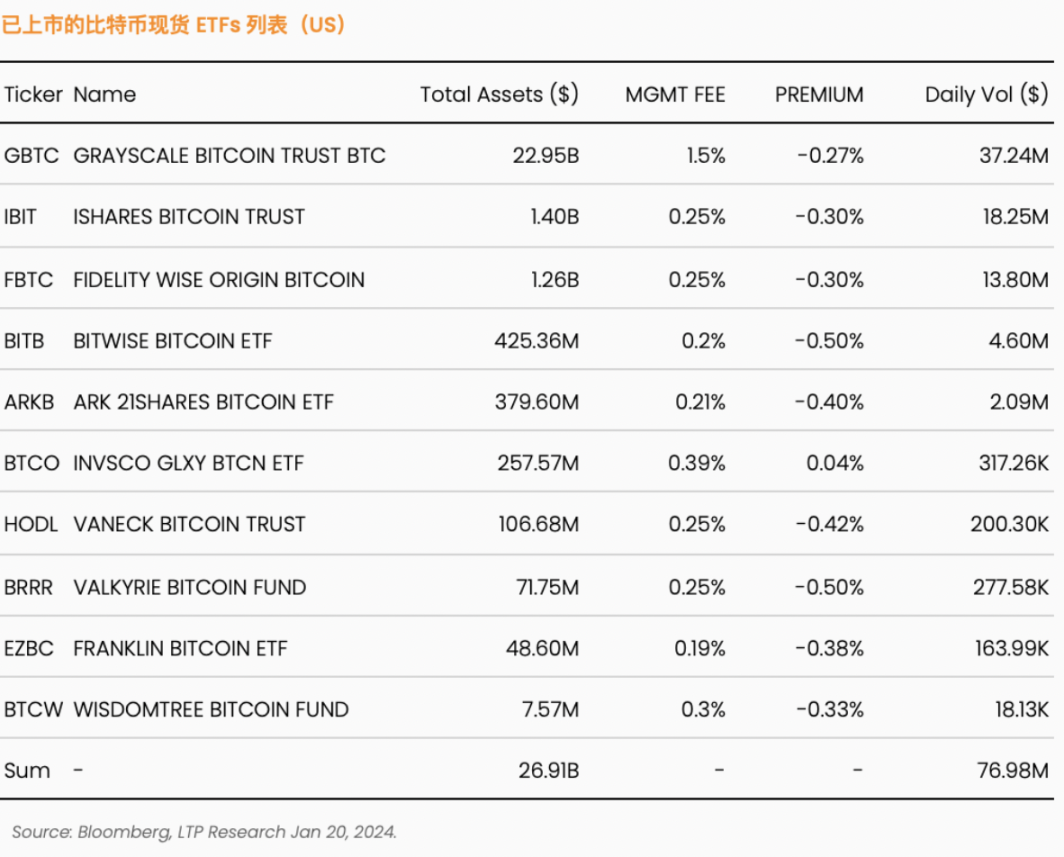The image size is (1064, 857).
Task: Click the GBTC ticker cell
Action: coord(31,155)
